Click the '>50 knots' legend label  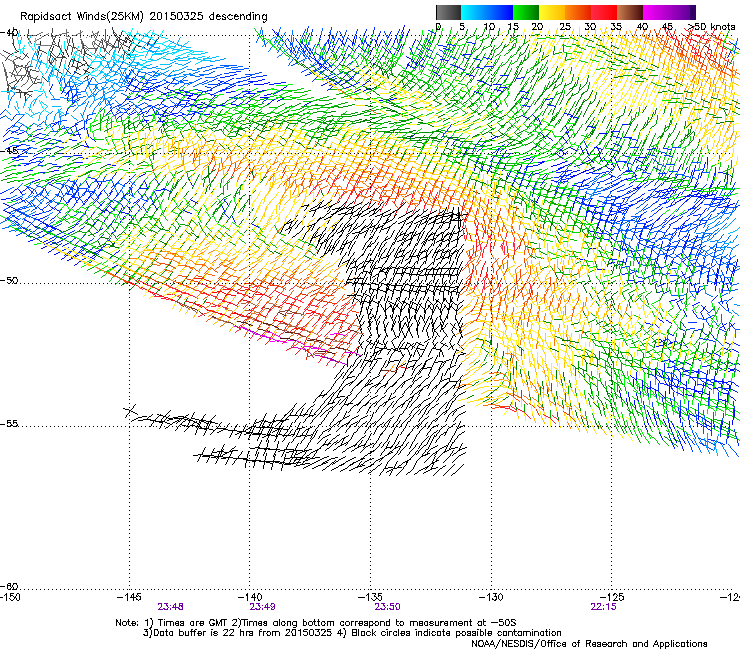point(711,27)
